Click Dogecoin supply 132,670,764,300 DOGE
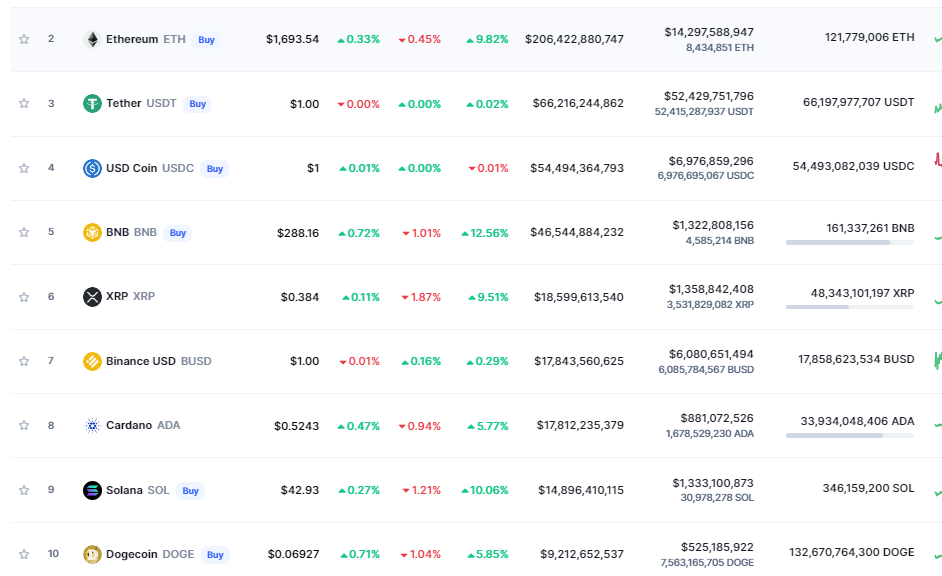Image resolution: width=942 pixels, height=576 pixels. pyautogui.click(x=852, y=552)
